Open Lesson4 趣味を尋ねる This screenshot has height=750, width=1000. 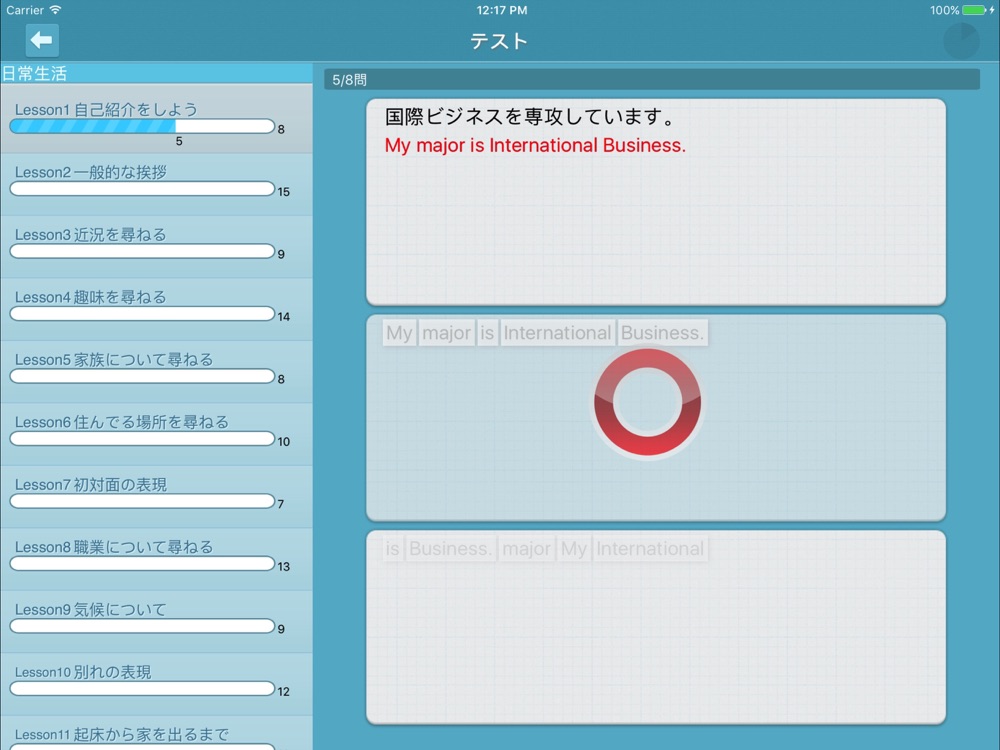[156, 309]
